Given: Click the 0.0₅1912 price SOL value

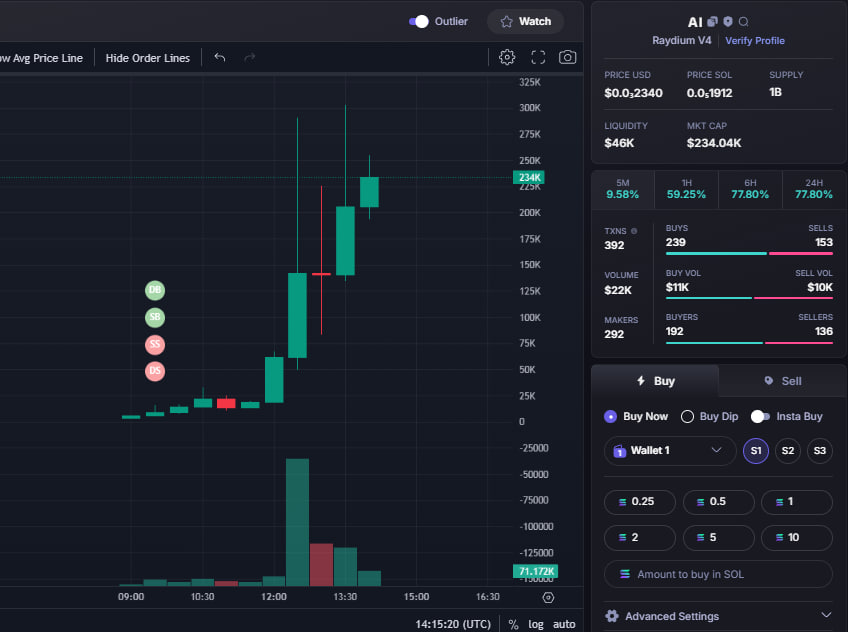Looking at the screenshot, I should pyautogui.click(x=709, y=93).
